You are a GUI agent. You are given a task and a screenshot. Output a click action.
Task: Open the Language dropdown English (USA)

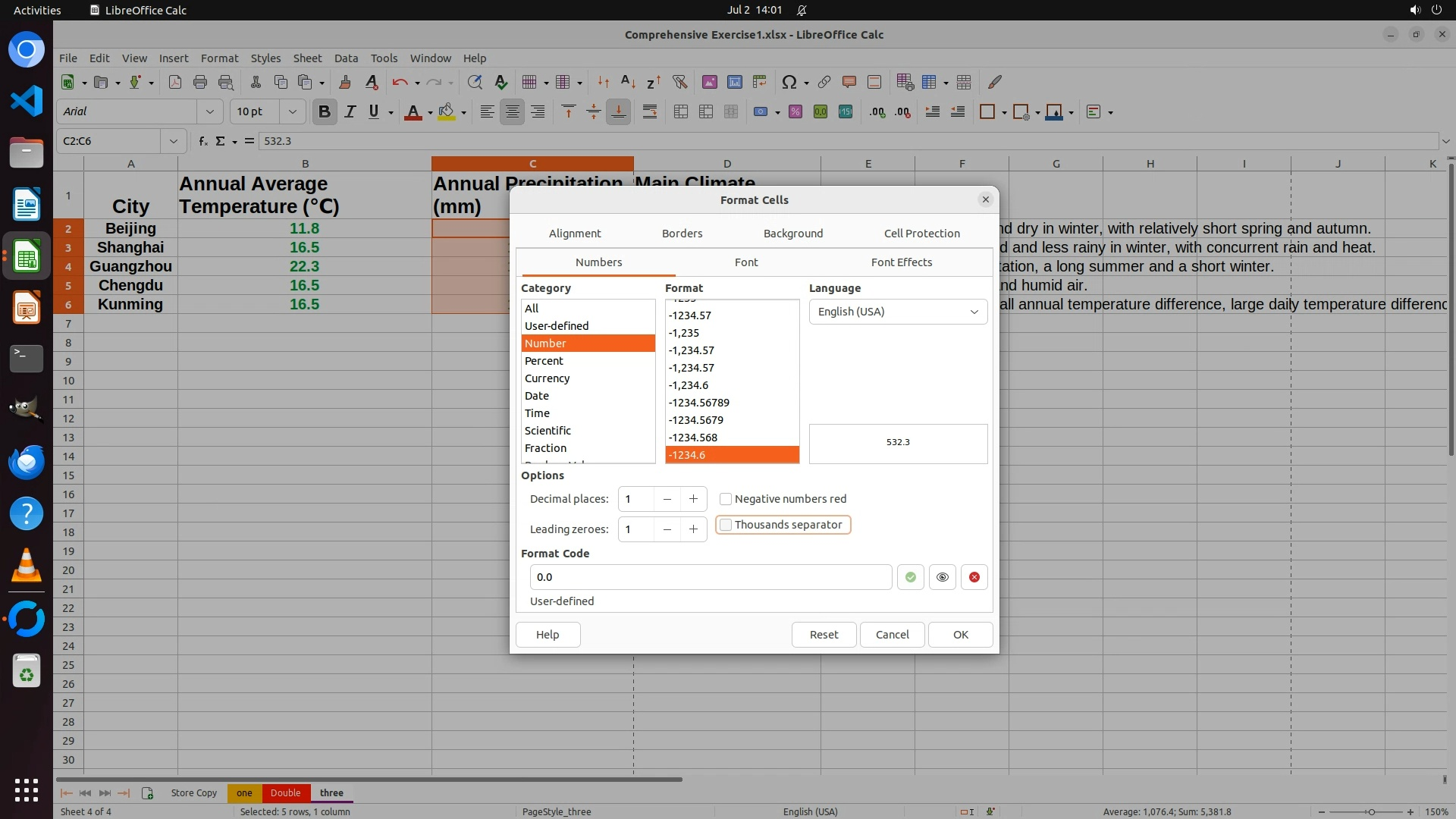click(898, 312)
